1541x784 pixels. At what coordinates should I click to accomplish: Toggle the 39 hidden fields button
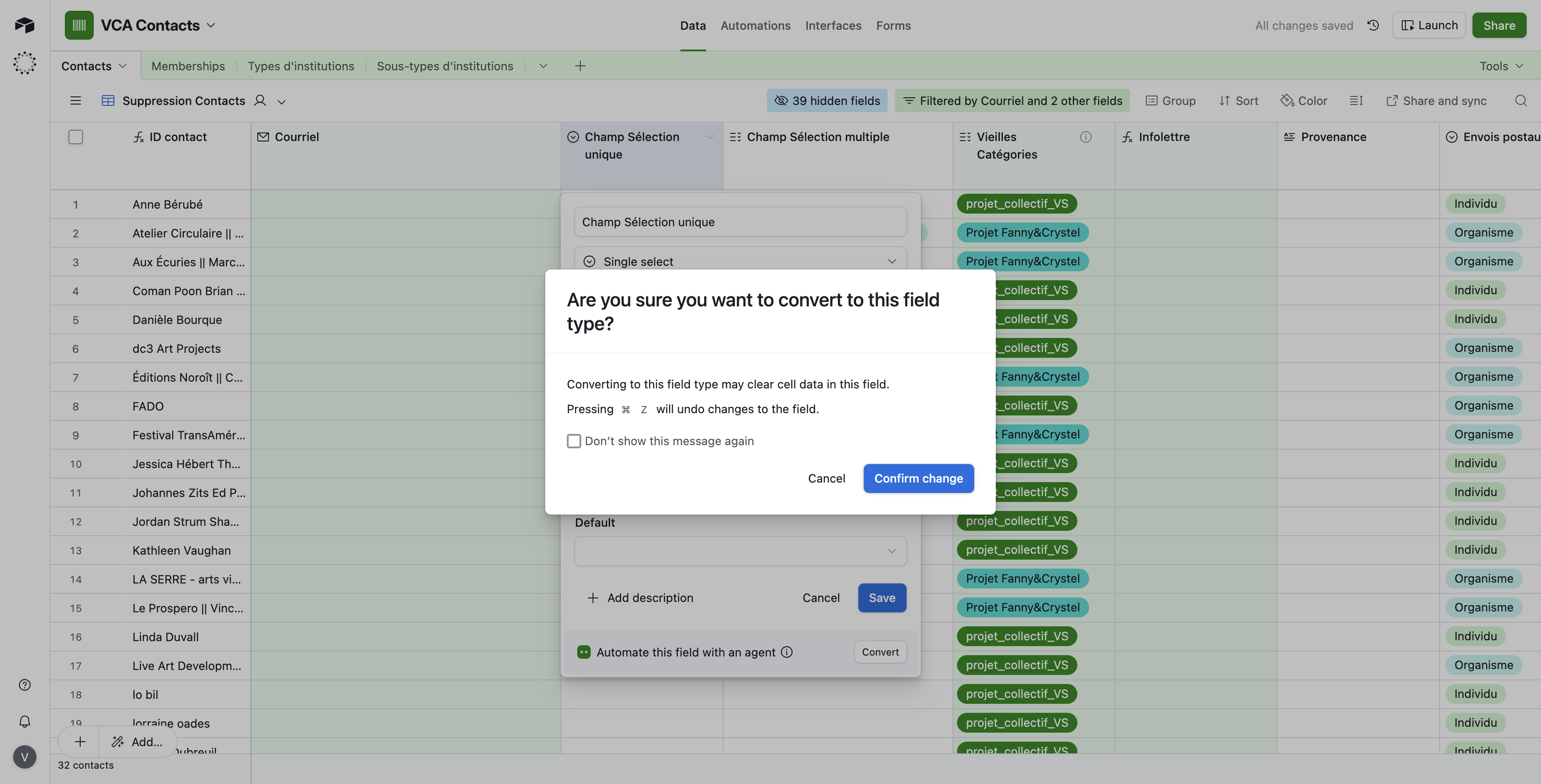pos(827,100)
